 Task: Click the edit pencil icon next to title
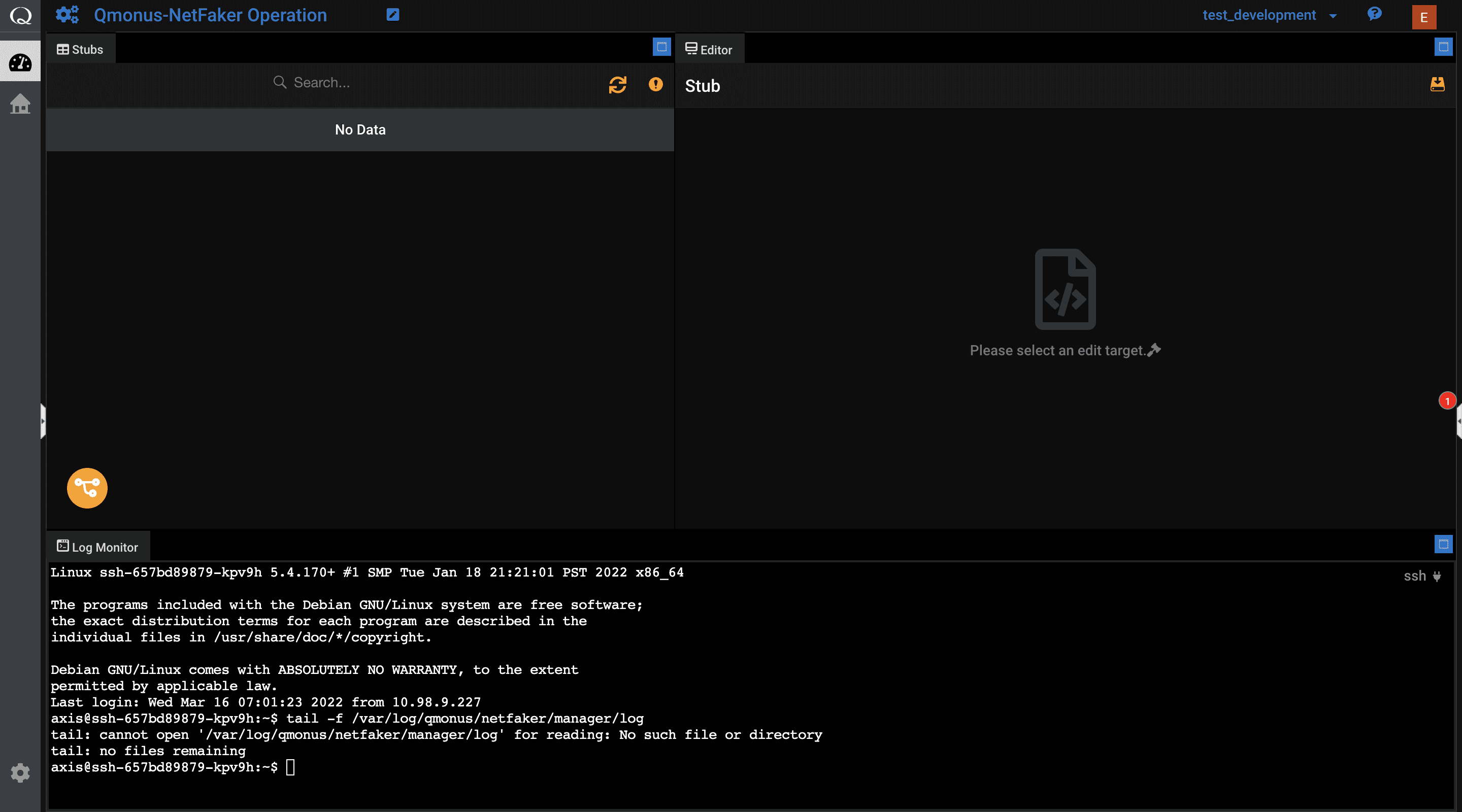point(393,15)
